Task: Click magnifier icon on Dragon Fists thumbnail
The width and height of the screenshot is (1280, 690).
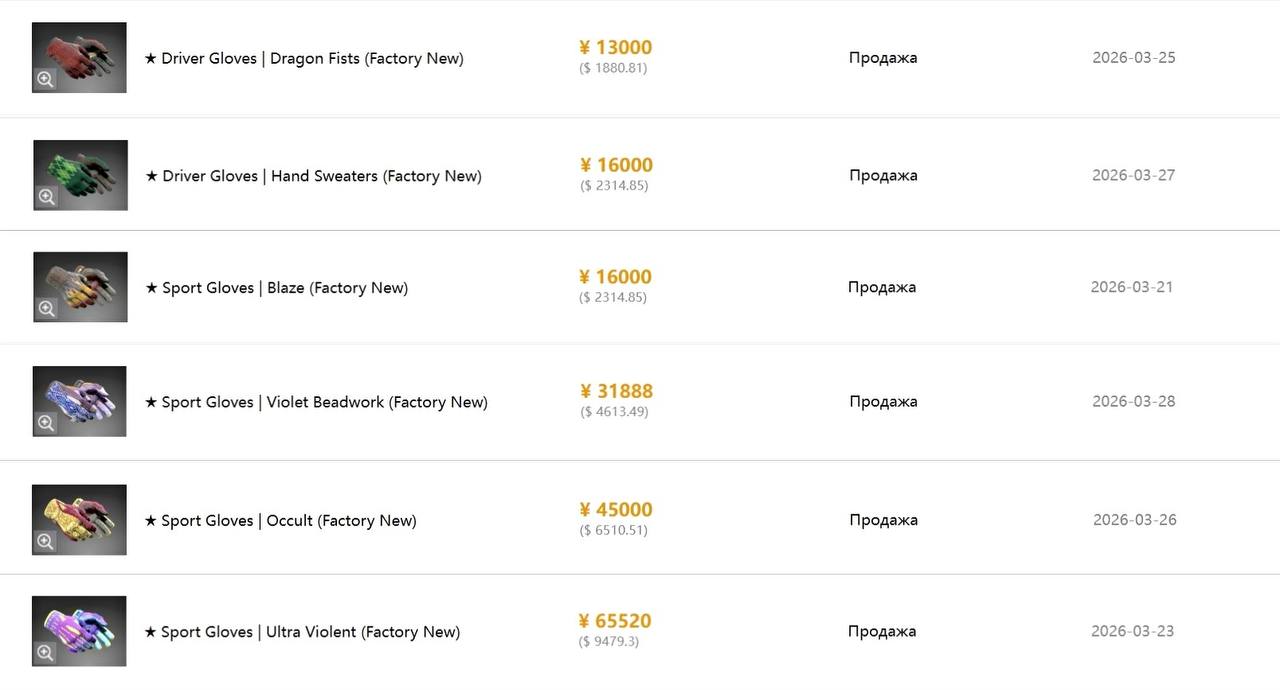Action: click(x=45, y=80)
